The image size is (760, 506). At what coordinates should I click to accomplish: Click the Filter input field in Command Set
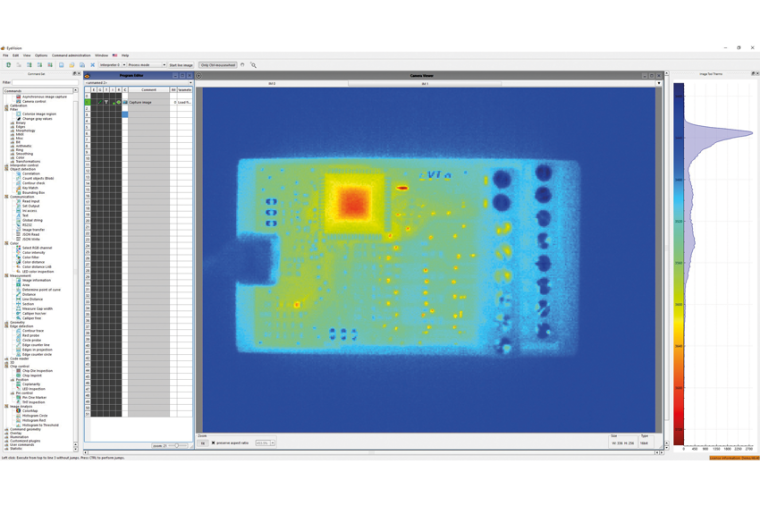[x=45, y=82]
